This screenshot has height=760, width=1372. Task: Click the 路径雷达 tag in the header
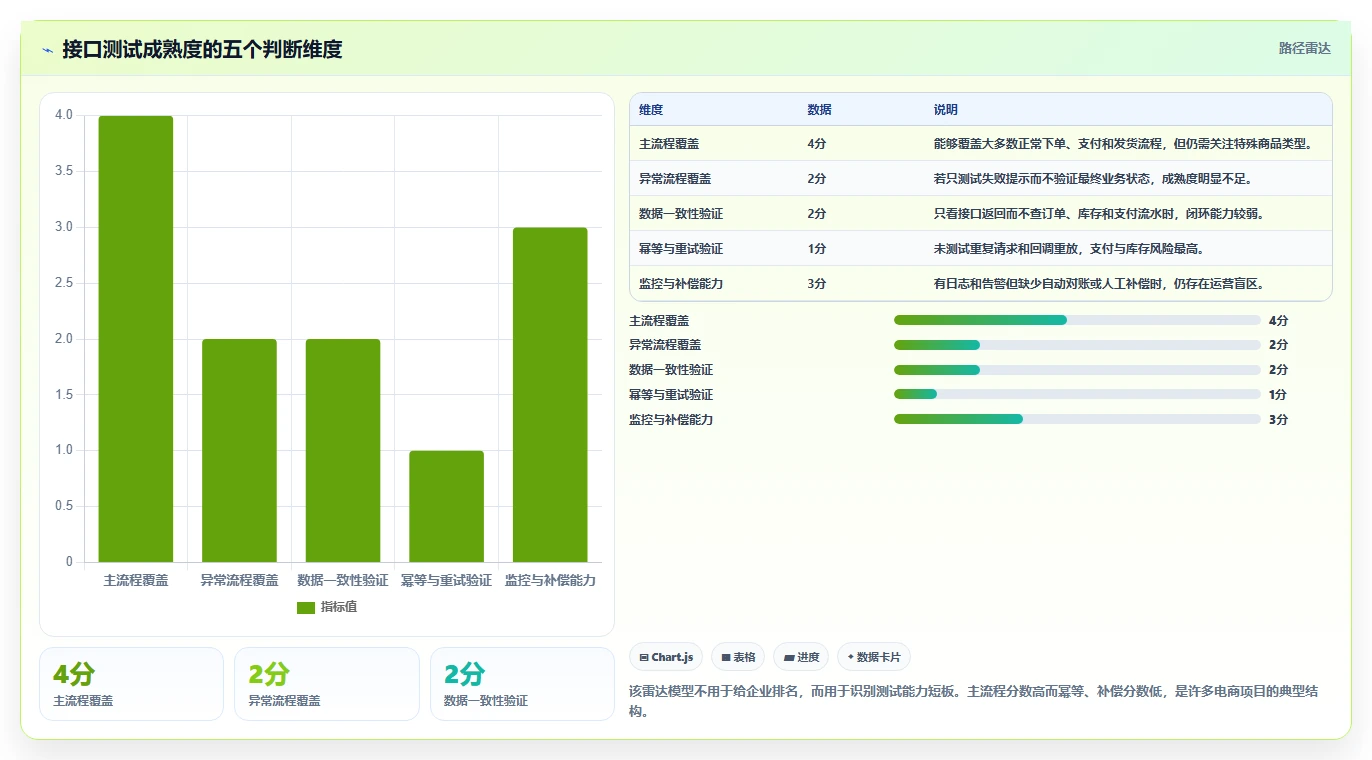pos(1304,48)
